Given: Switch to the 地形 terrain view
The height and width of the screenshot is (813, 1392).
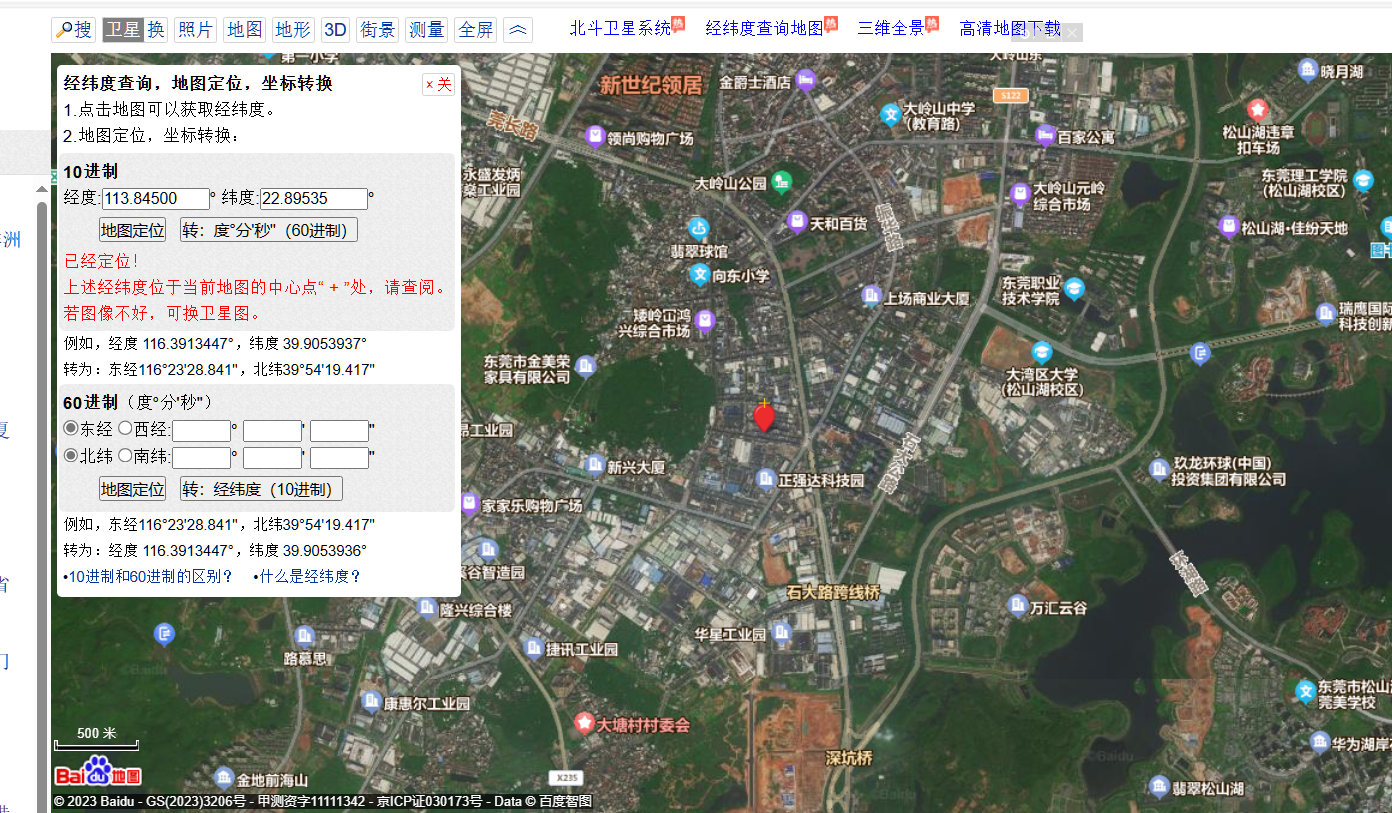Looking at the screenshot, I should point(293,30).
